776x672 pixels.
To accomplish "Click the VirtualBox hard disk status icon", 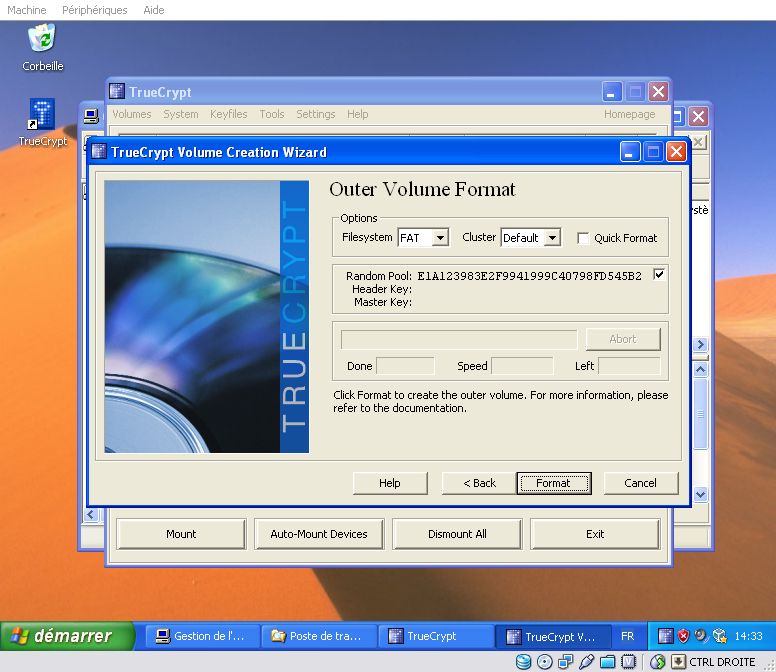I will coord(524,662).
